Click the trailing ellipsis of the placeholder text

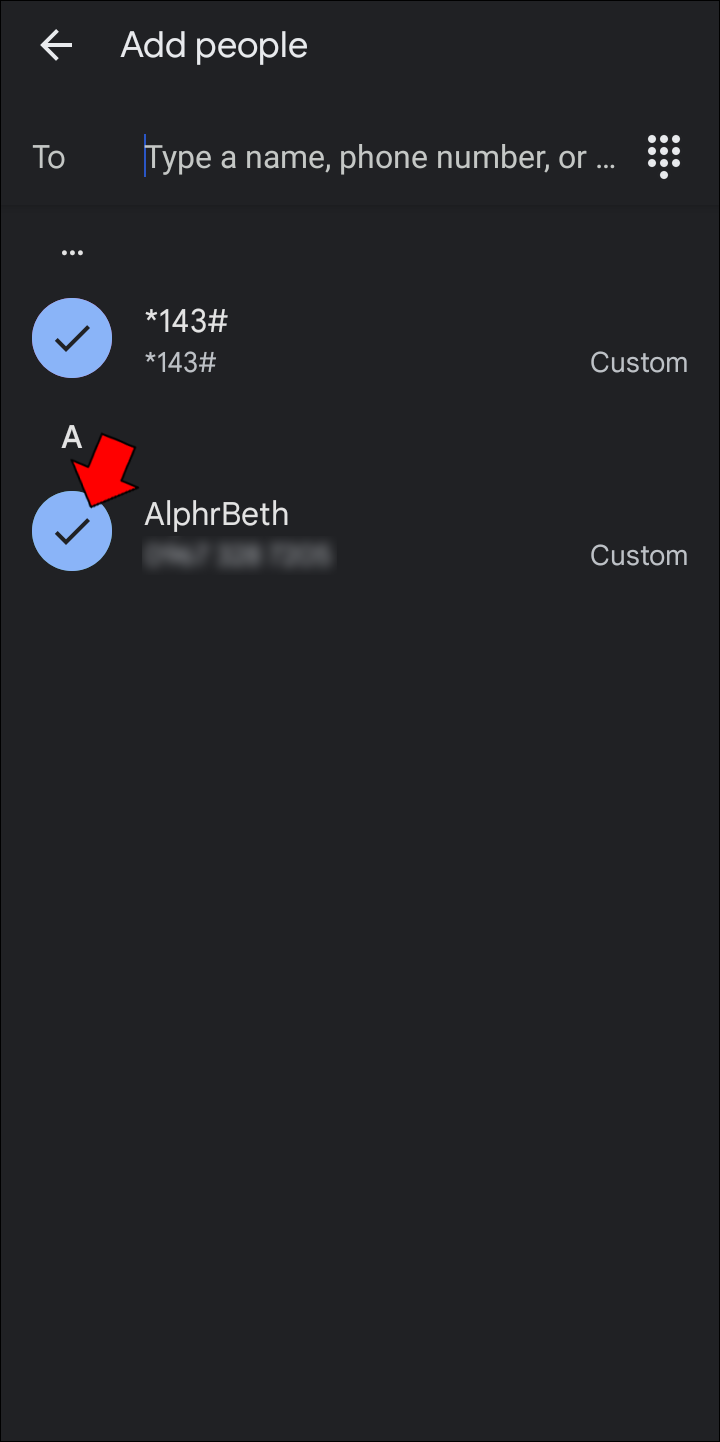(605, 159)
